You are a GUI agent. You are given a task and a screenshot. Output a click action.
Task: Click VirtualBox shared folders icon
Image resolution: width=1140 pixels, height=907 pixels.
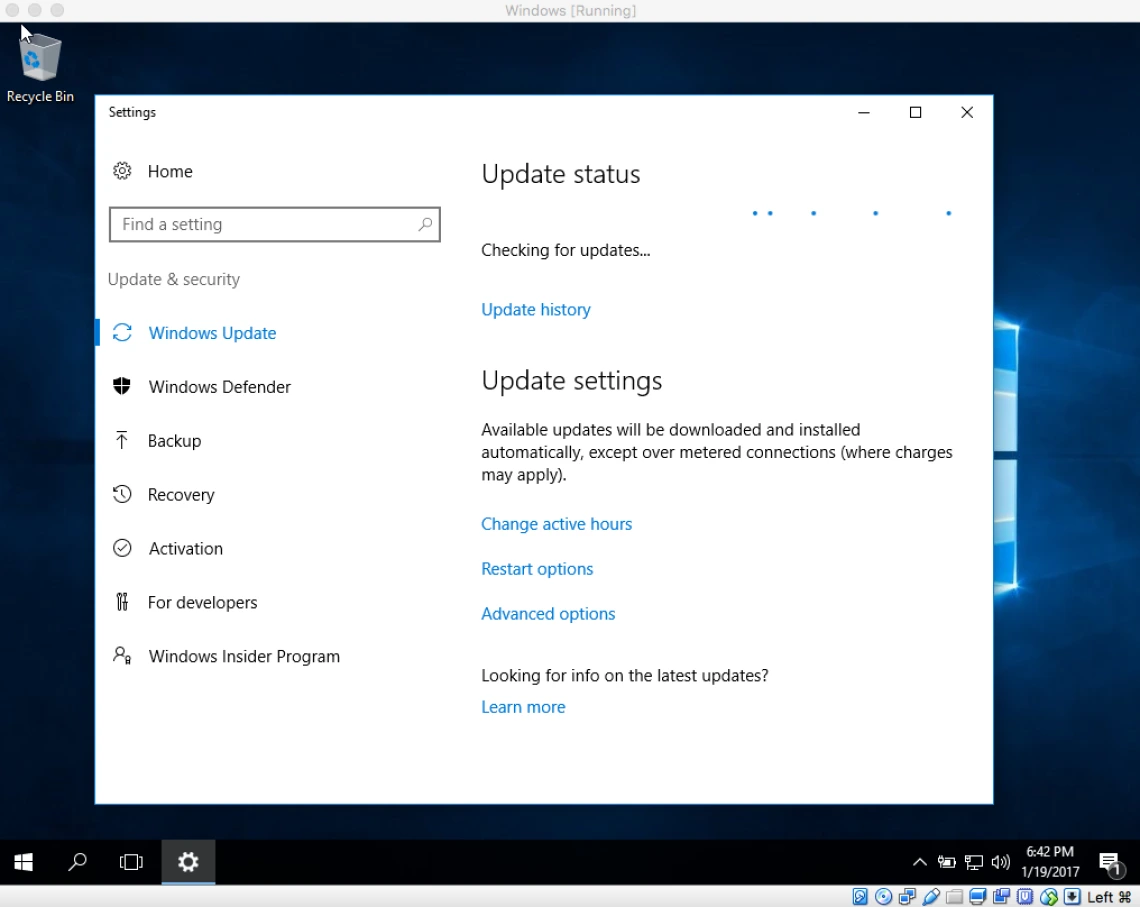[954, 897]
